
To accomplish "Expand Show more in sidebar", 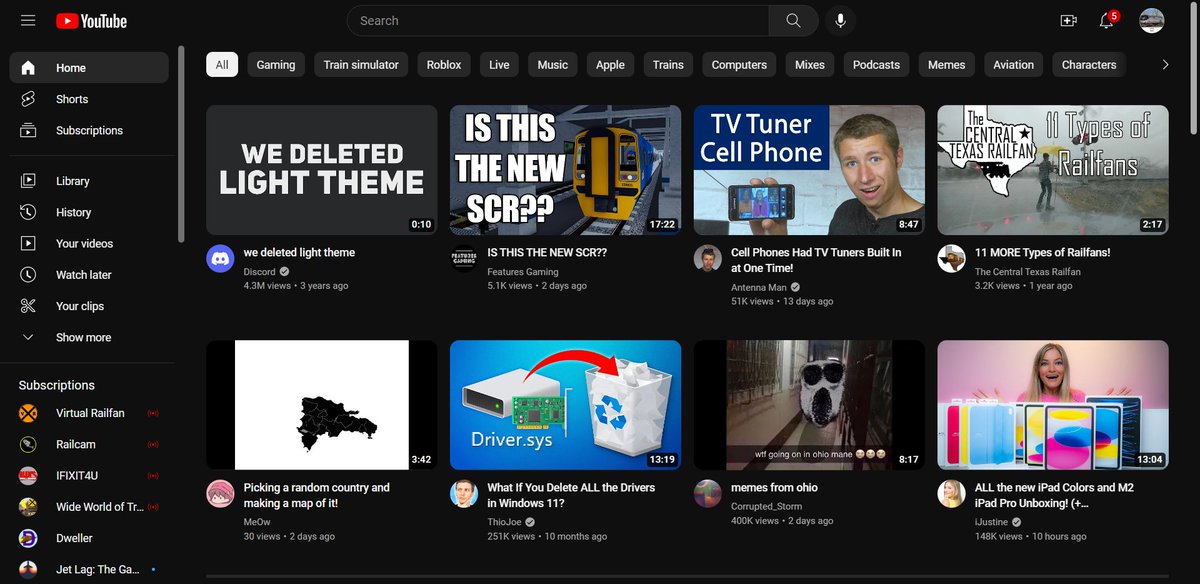I will coord(89,337).
